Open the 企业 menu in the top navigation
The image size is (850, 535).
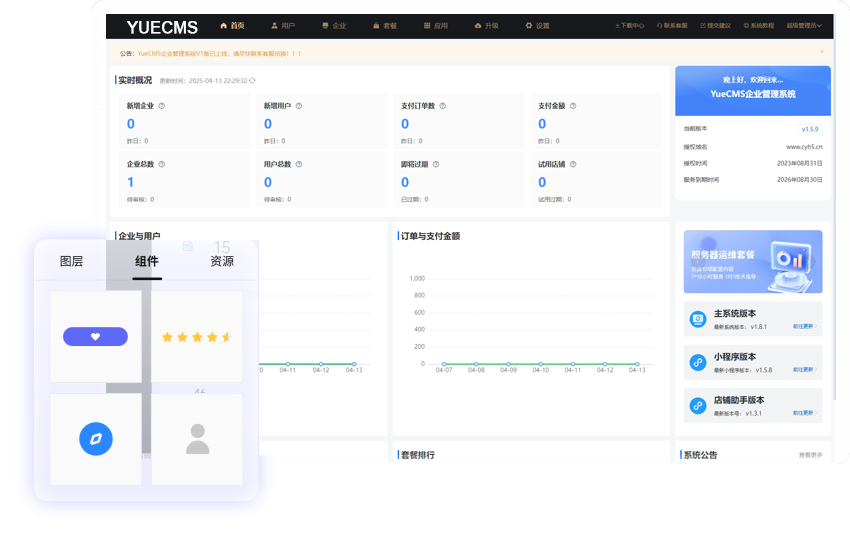pyautogui.click(x=333, y=26)
